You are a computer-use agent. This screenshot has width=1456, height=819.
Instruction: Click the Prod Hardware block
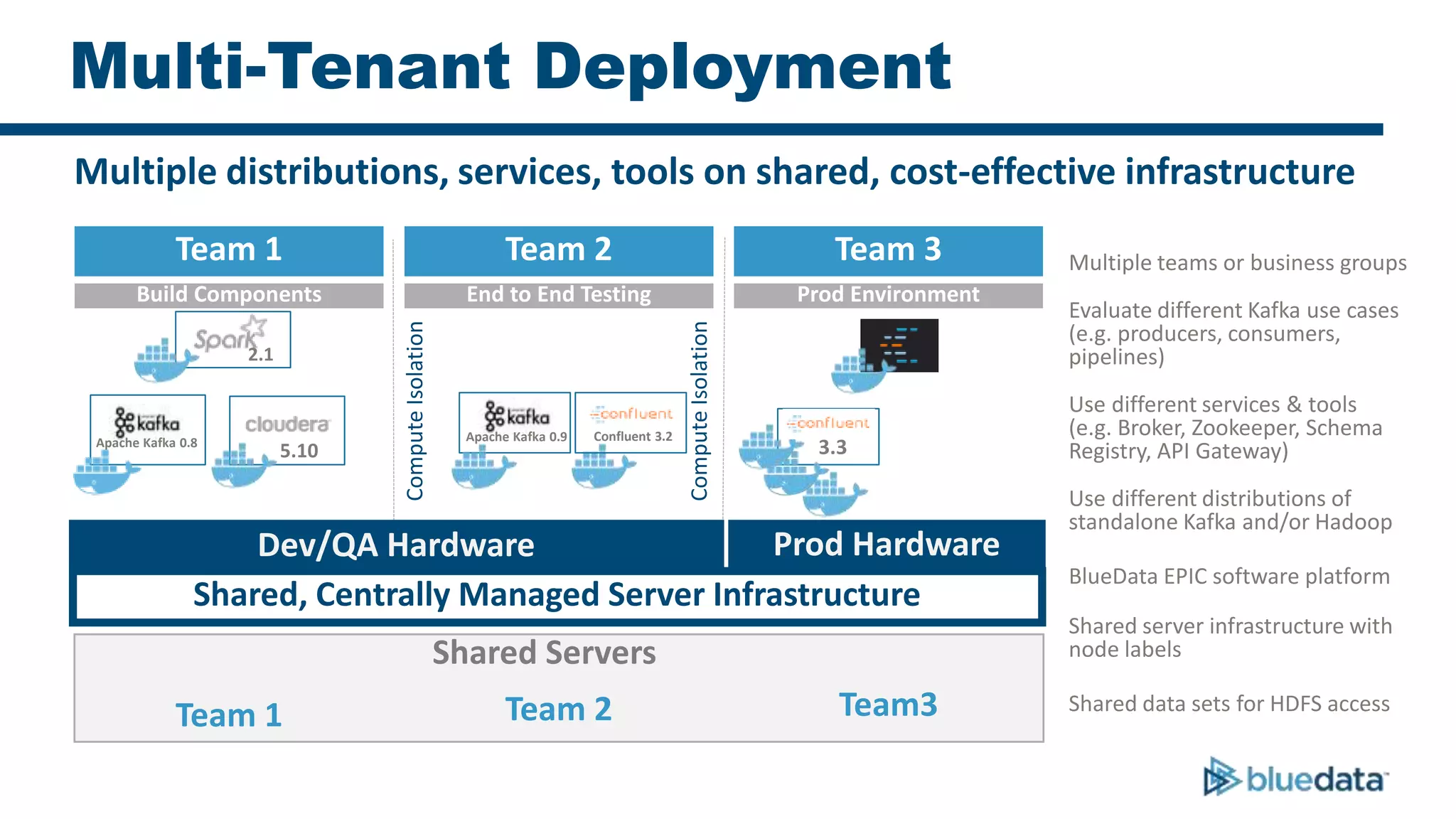pos(887,545)
